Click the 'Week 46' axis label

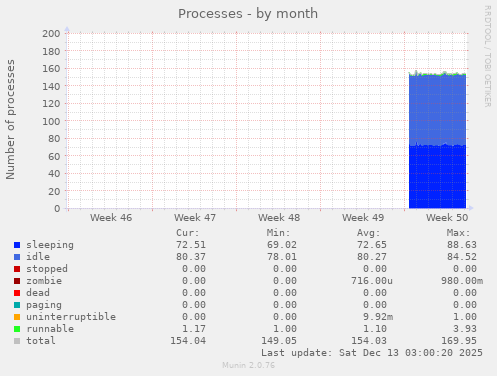click(x=111, y=218)
